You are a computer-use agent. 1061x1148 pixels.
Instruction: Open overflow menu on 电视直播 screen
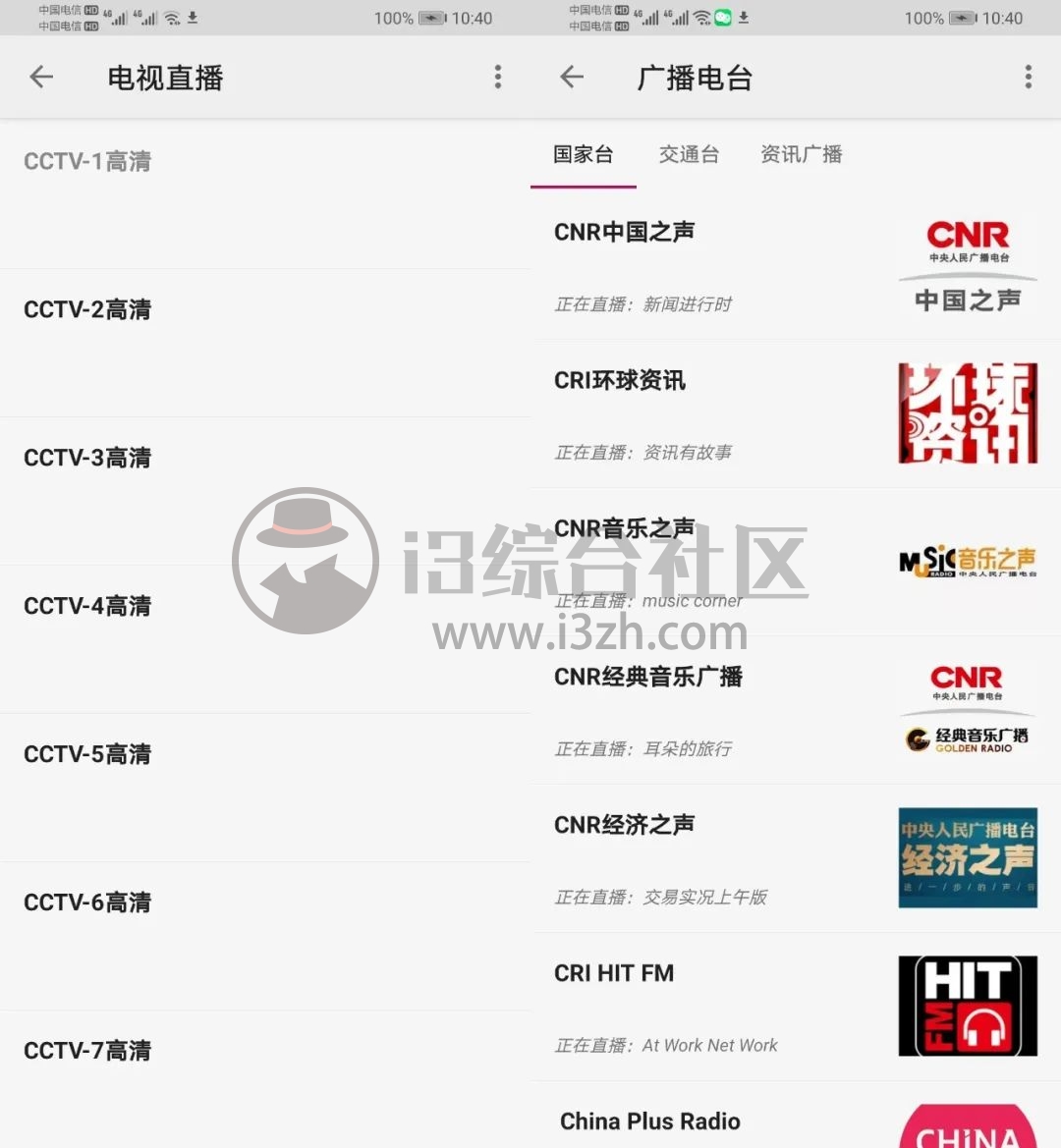pos(498,77)
